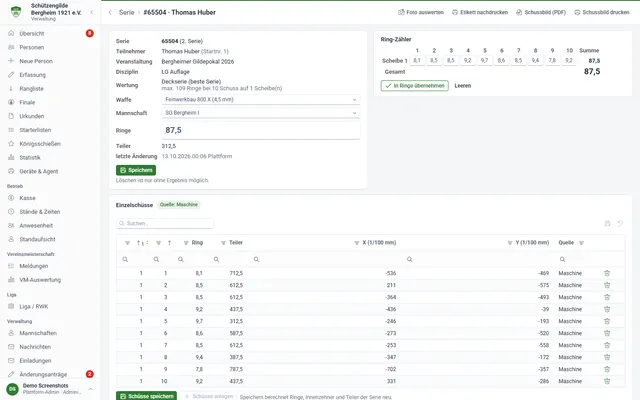The width and height of the screenshot is (640, 400).
Task: Open the Y (1/100 mm) column filter
Action: [510, 243]
